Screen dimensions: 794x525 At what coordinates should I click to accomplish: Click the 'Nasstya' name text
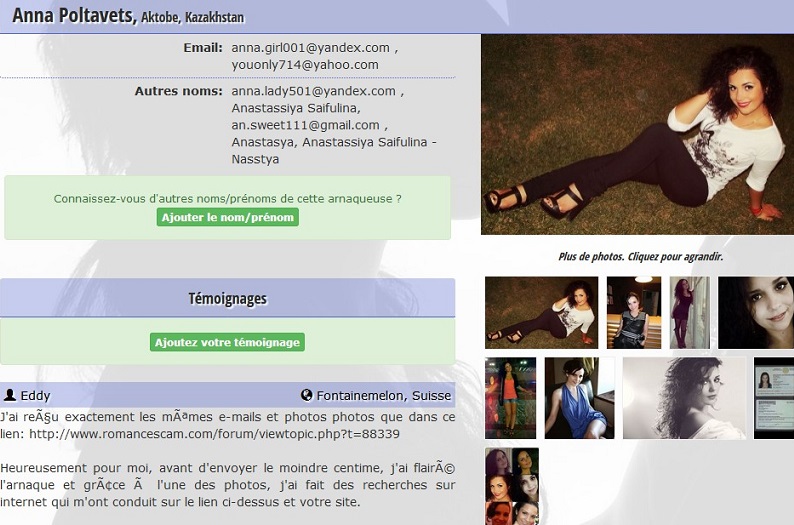click(x=255, y=159)
